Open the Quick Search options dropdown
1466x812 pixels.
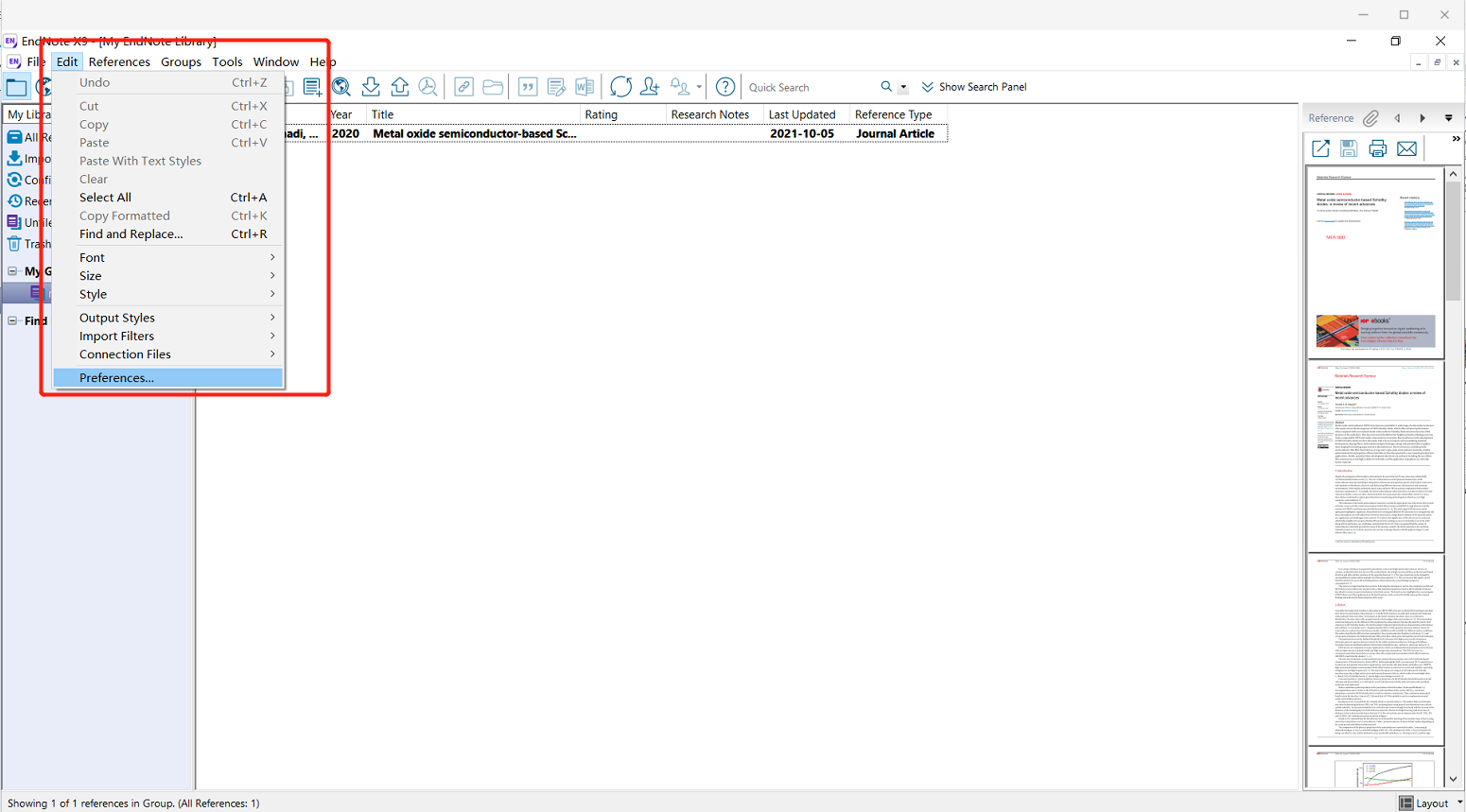(x=904, y=86)
